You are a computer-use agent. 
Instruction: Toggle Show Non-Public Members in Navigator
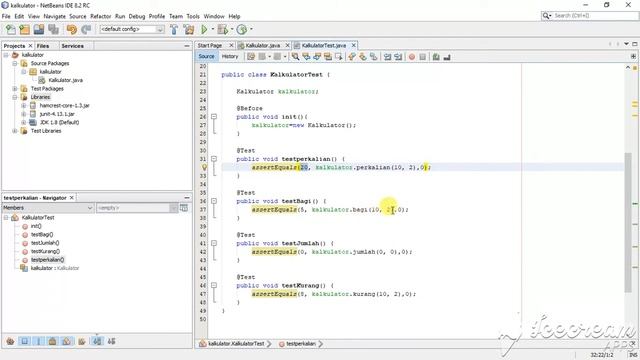click(x=52, y=341)
